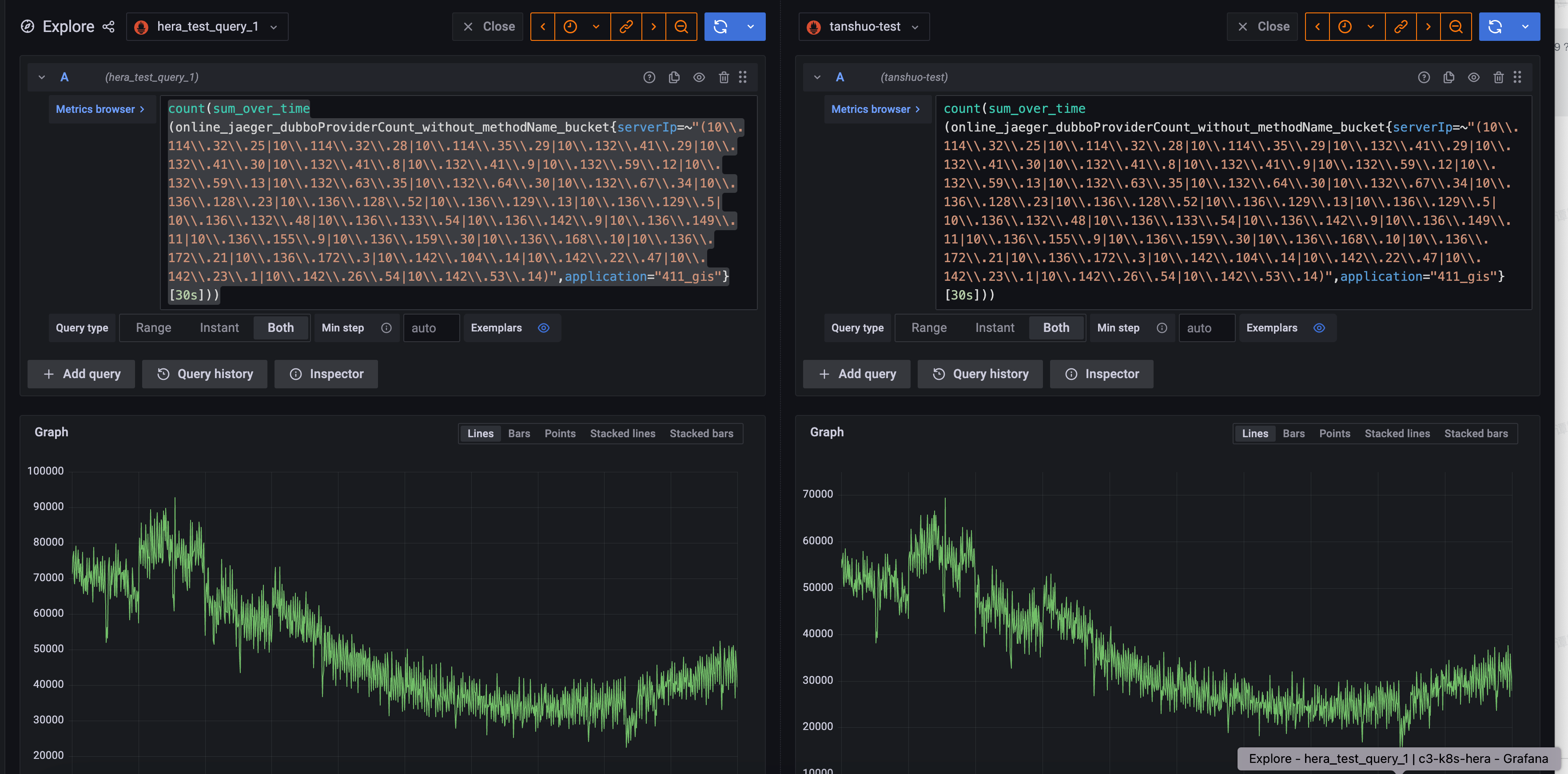Viewport: 1568px width, 774px height.
Task: Remove the tanshuo-test query row
Action: click(x=1499, y=77)
